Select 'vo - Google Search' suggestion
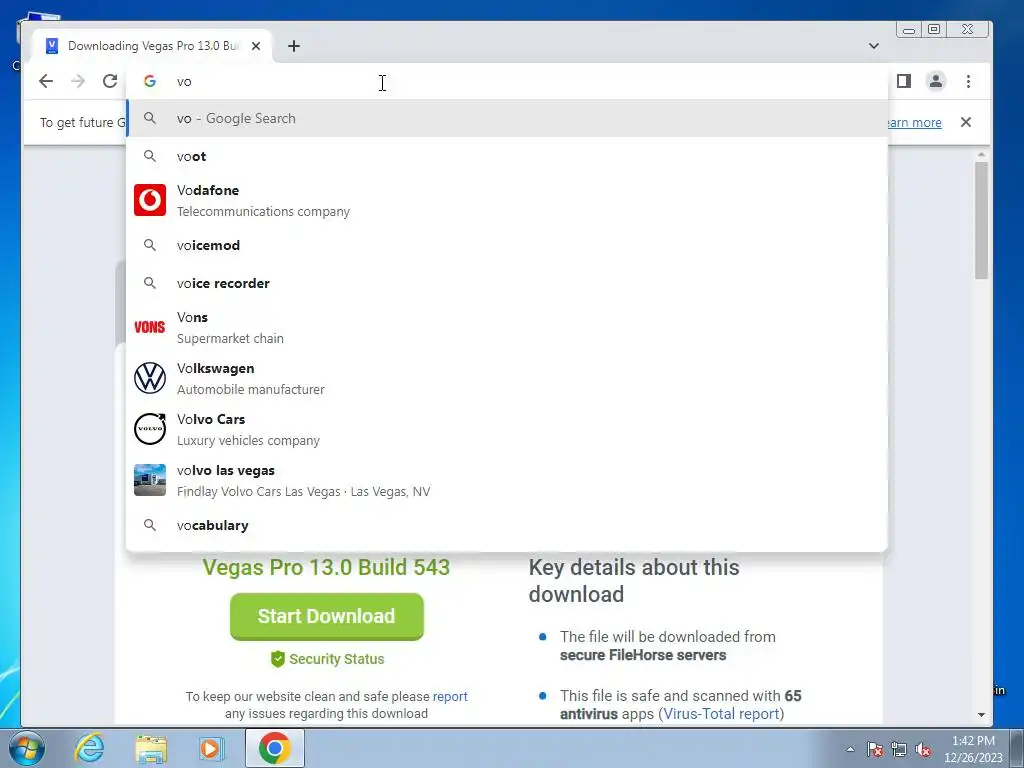This screenshot has height=768, width=1024. tap(507, 118)
